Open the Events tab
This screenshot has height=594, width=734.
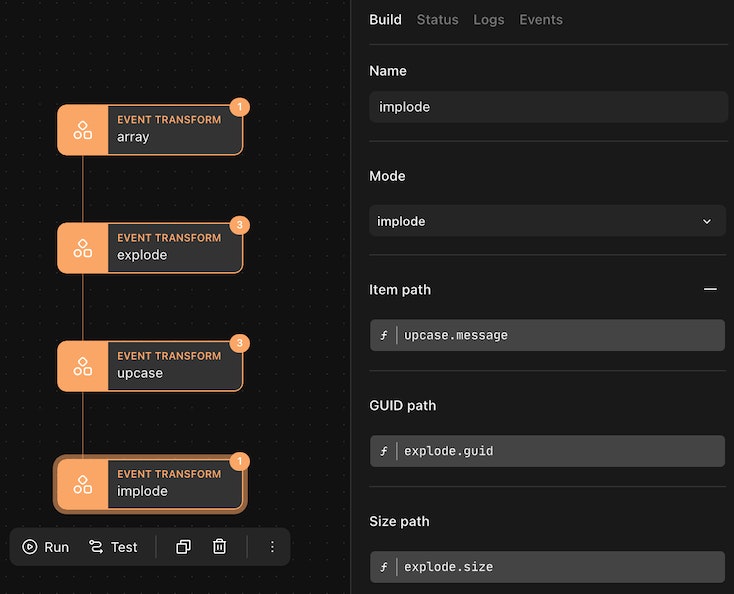[x=541, y=20]
